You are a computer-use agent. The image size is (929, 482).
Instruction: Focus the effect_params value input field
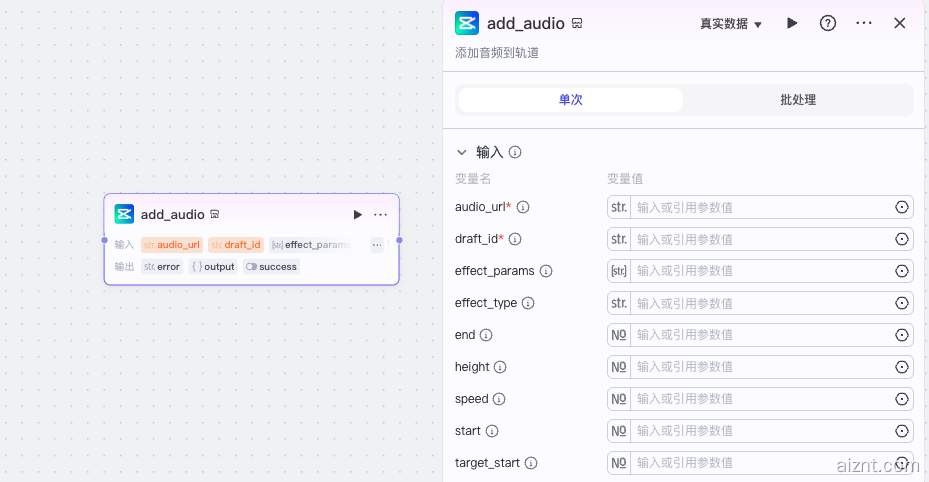(760, 271)
